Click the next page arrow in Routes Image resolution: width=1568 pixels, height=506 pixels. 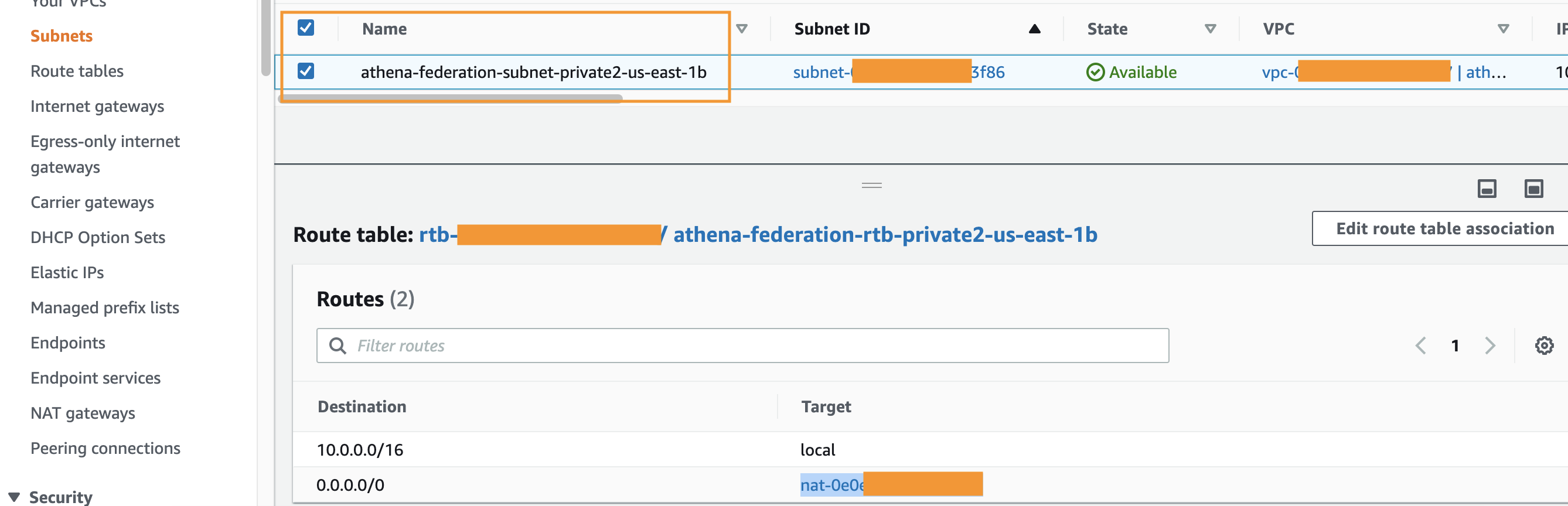(x=1489, y=346)
